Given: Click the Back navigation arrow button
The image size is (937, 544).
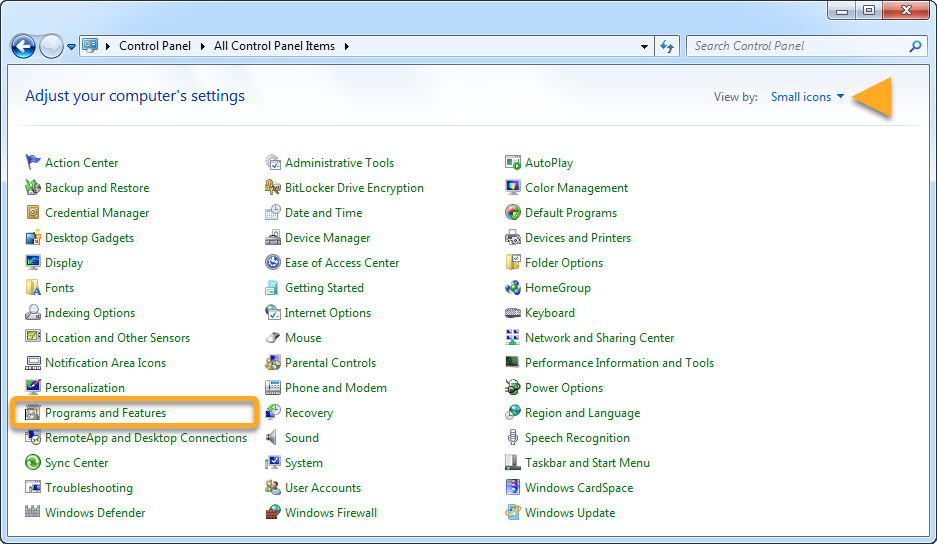Looking at the screenshot, I should (x=23, y=46).
